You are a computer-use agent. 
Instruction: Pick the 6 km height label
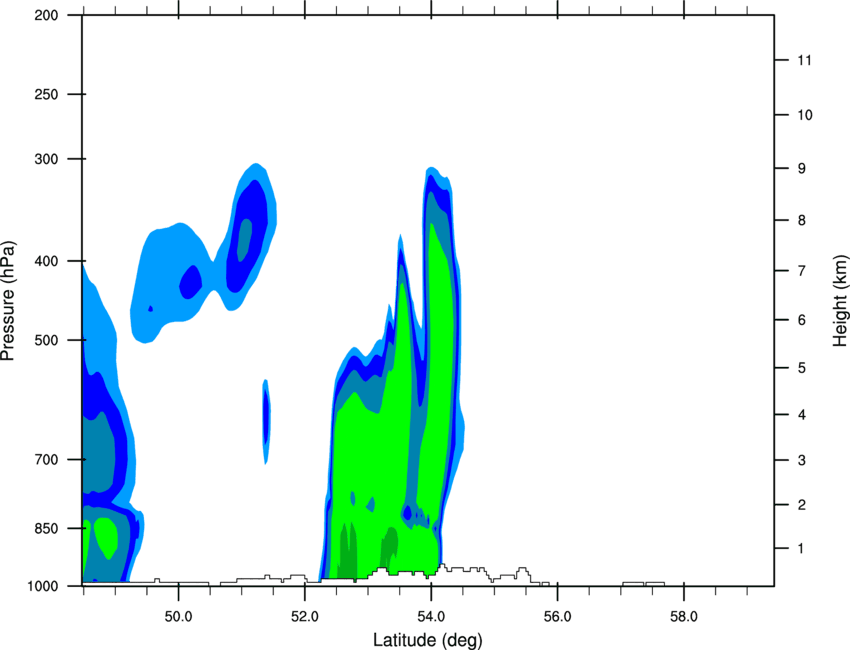click(x=802, y=320)
